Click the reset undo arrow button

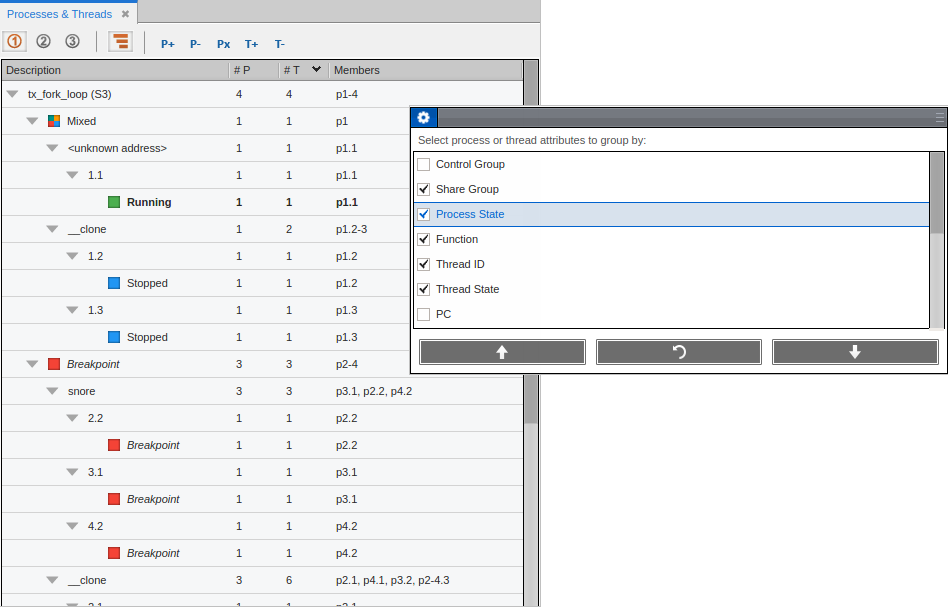[679, 352]
